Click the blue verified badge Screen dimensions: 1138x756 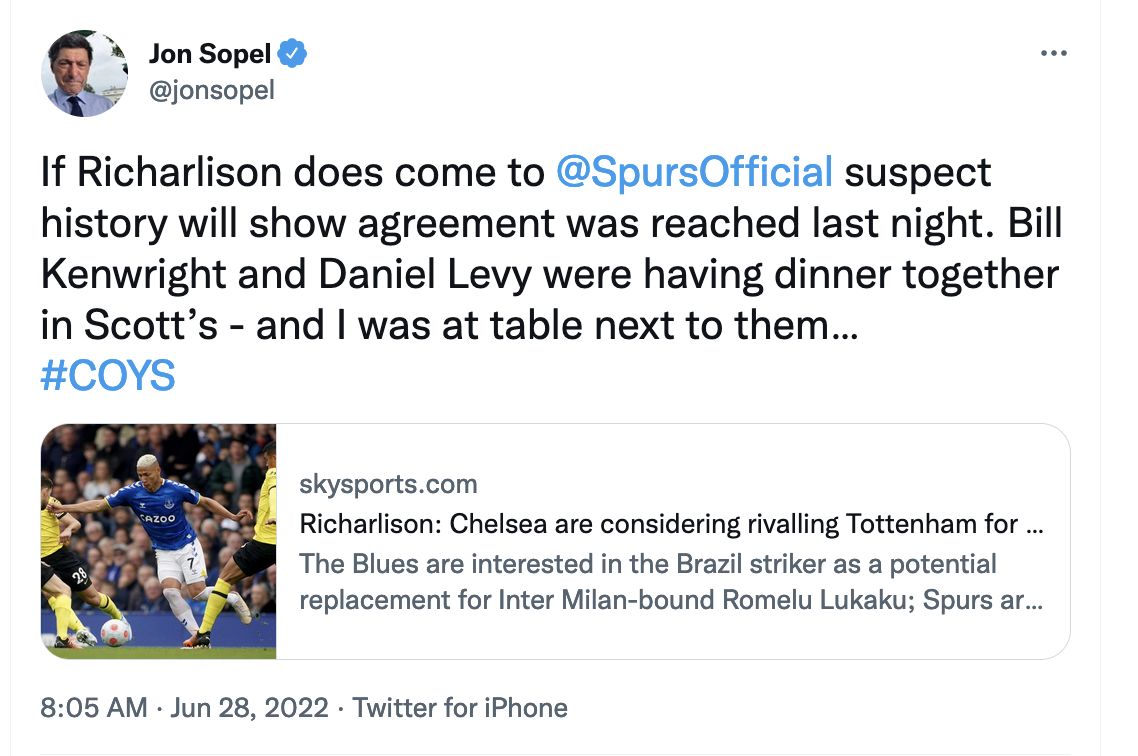(x=292, y=54)
